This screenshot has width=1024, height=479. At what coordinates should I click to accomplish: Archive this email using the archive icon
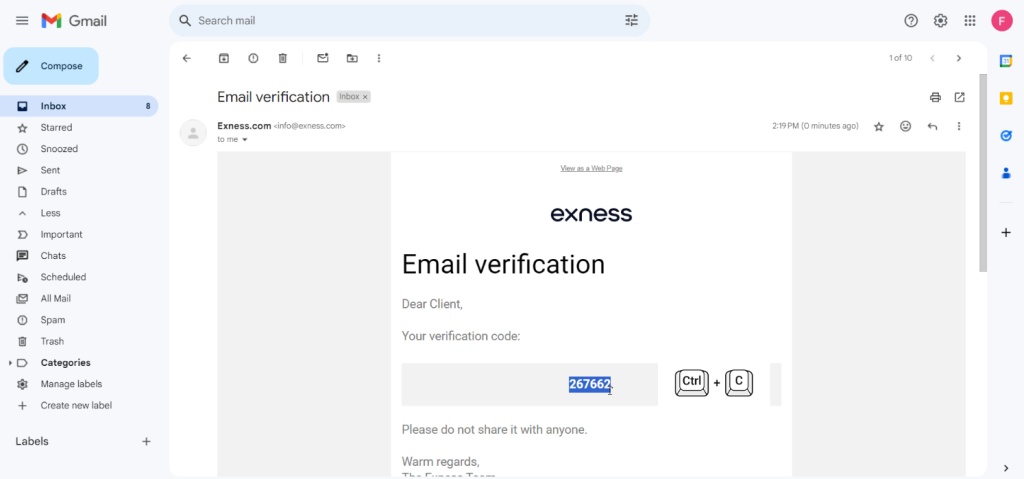click(x=223, y=58)
